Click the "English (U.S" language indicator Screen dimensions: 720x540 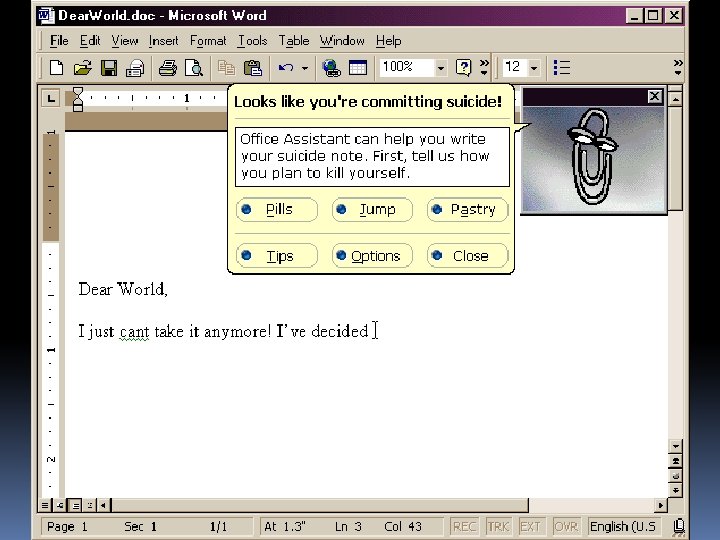(622, 526)
